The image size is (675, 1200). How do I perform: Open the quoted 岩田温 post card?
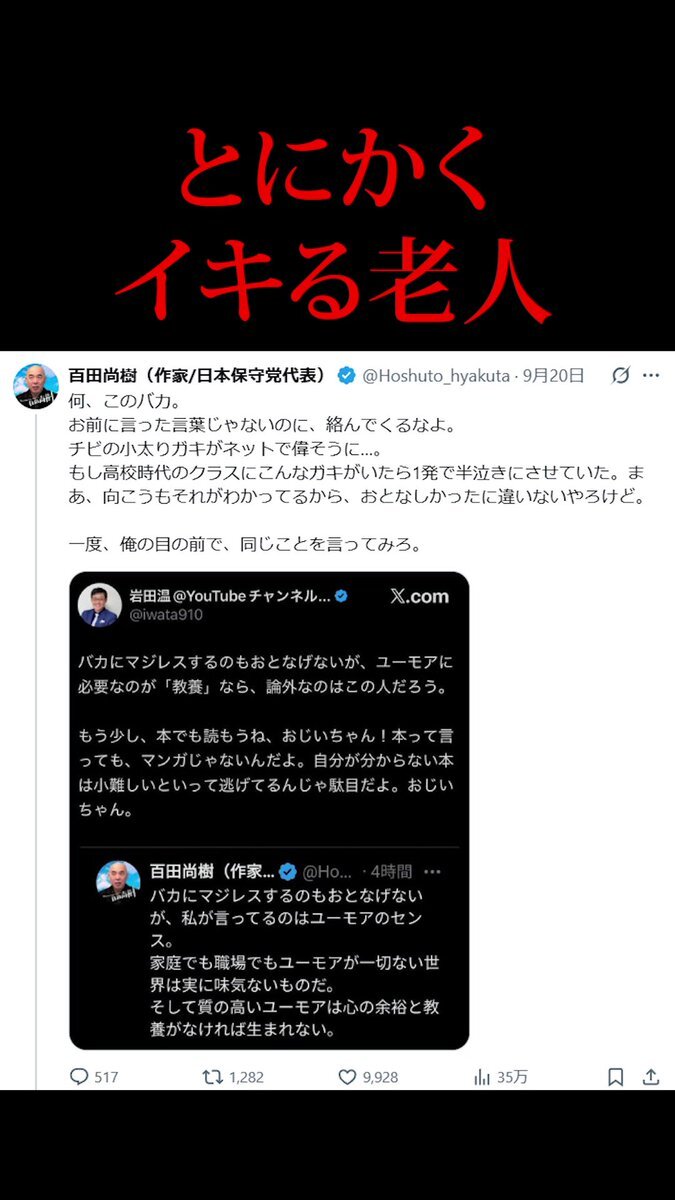tap(269, 811)
